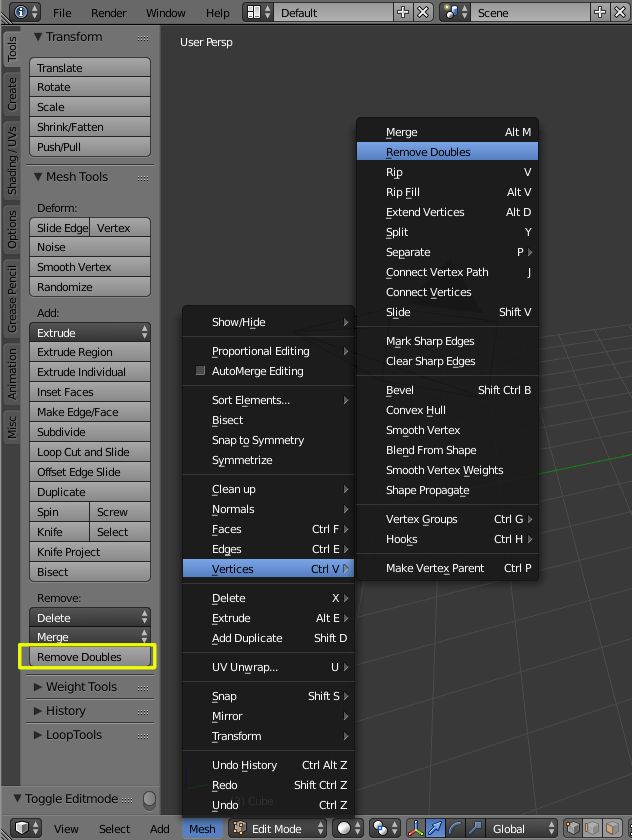The image size is (632, 840).
Task: Open the Window menu
Action: [x=165, y=12]
